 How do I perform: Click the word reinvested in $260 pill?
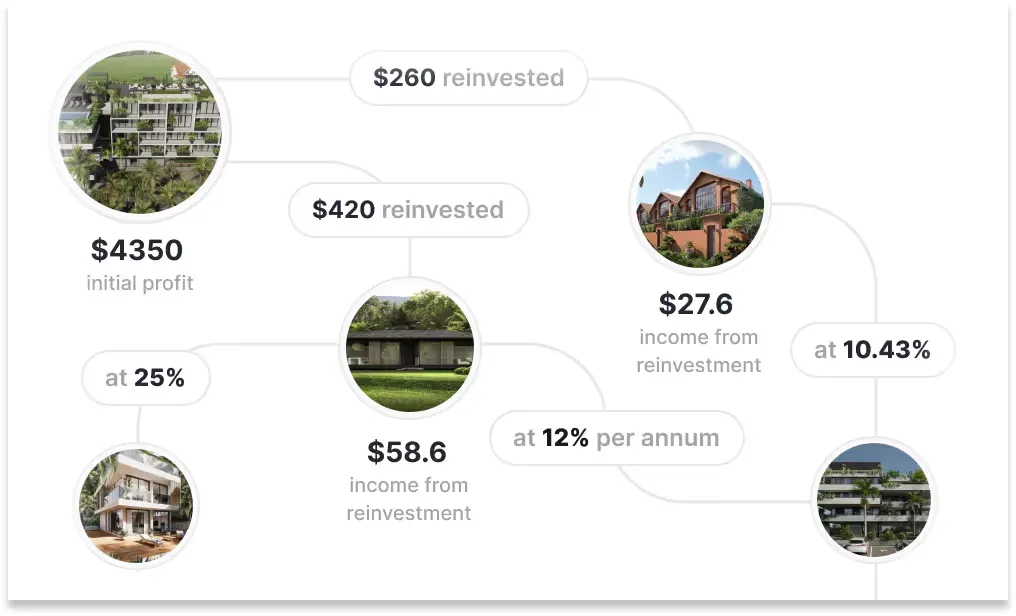click(x=503, y=78)
